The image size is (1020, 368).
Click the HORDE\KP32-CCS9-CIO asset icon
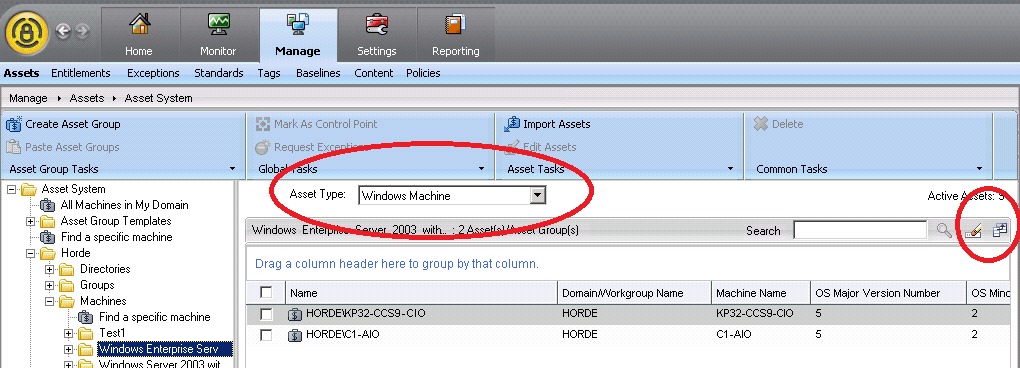coord(295,314)
